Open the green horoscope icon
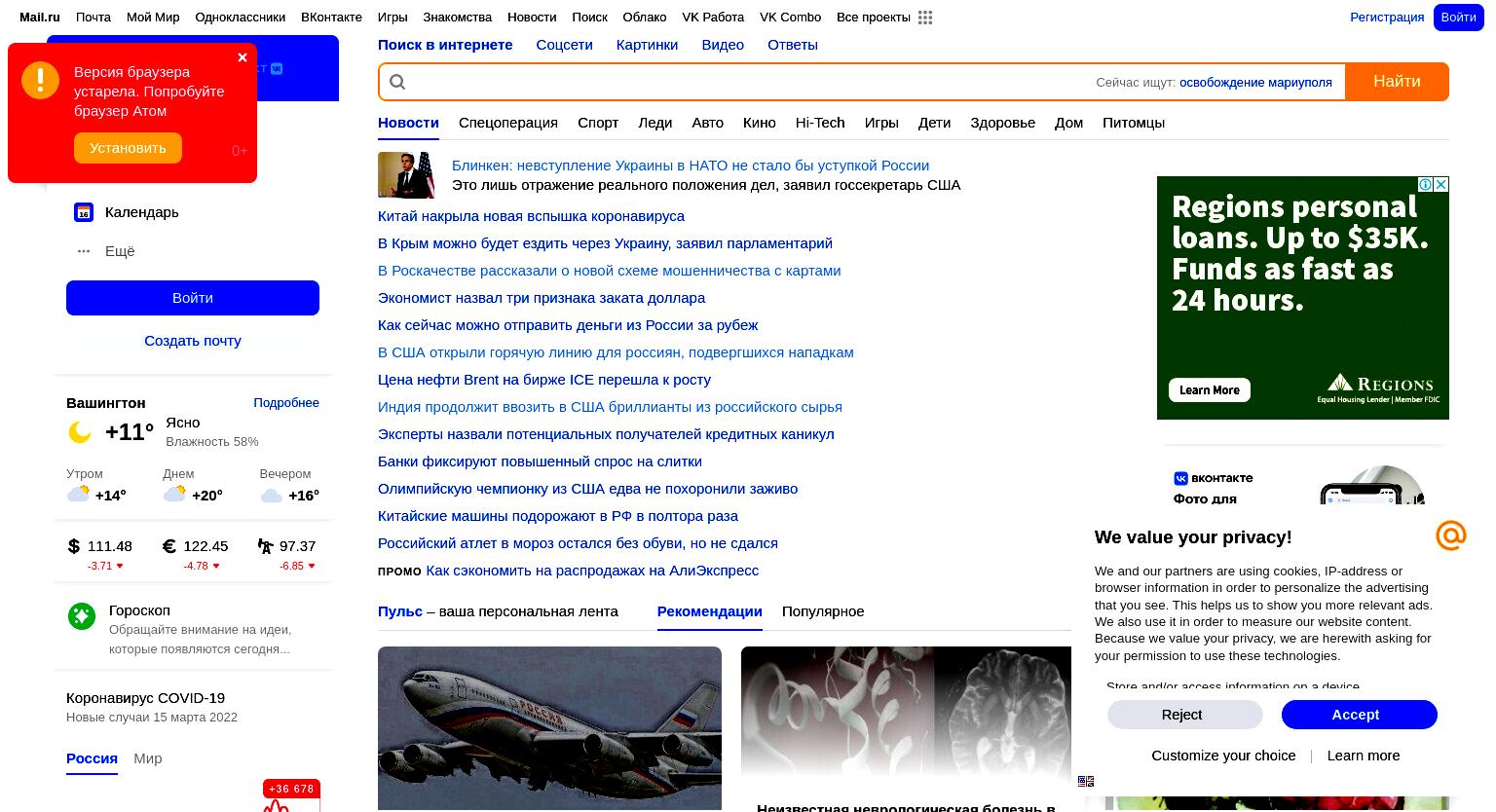Screen dimensions: 1496x812 pos(82,615)
